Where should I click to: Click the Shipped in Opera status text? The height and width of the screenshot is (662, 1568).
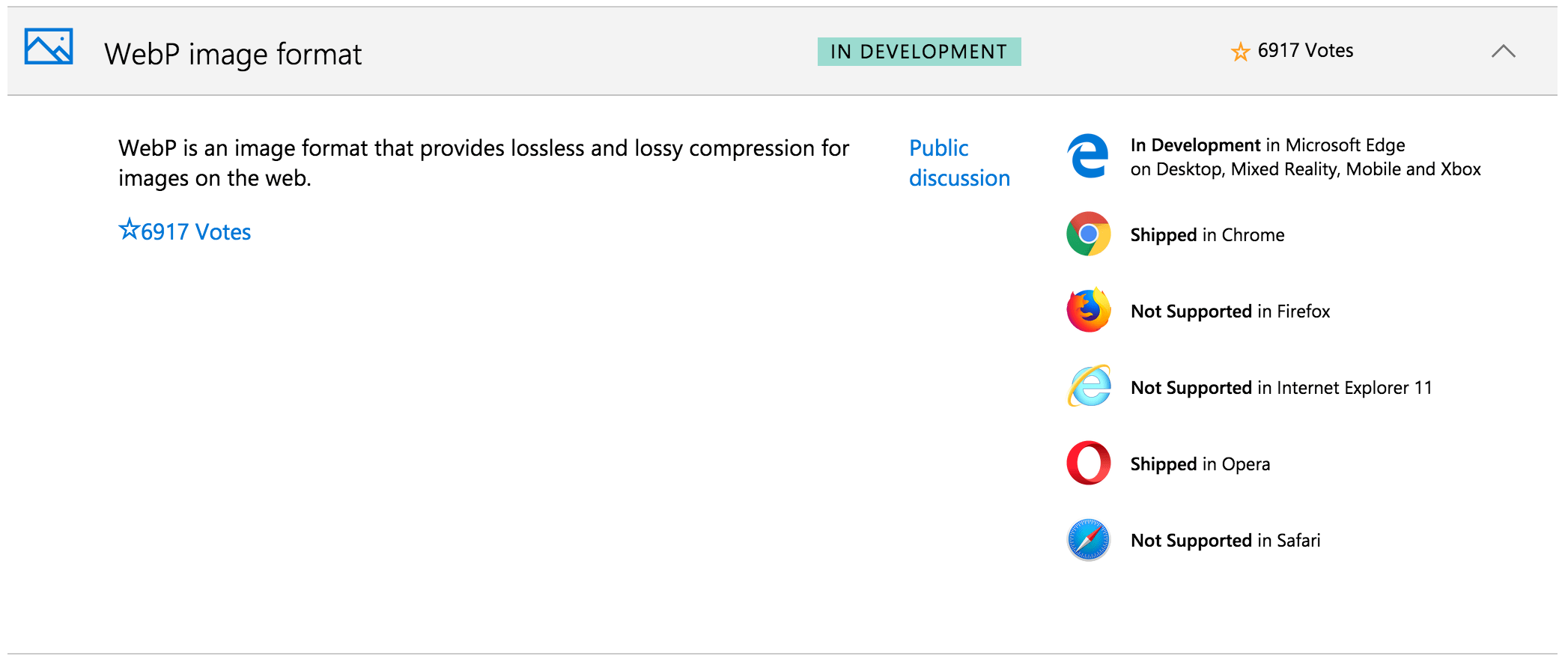coord(1200,464)
